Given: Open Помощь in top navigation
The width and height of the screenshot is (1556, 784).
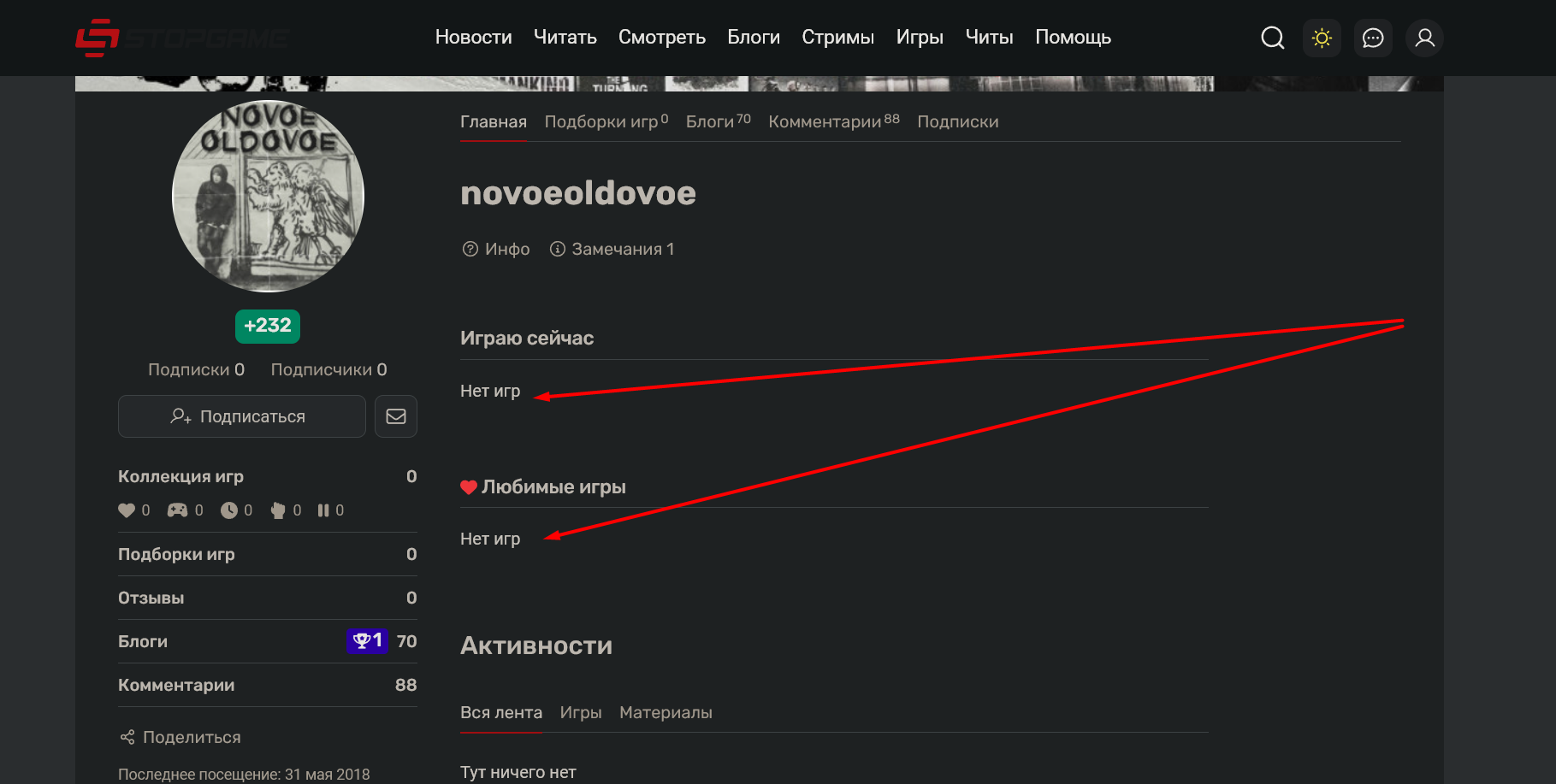Looking at the screenshot, I should (1073, 38).
